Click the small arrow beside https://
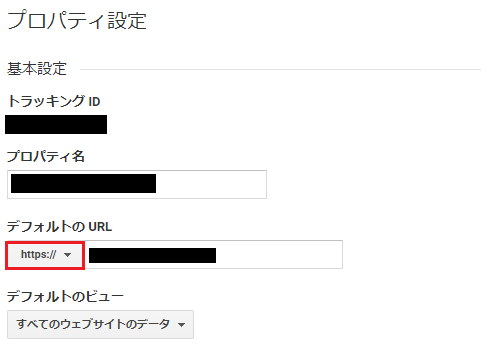The image size is (499, 364). pyautogui.click(x=68, y=255)
